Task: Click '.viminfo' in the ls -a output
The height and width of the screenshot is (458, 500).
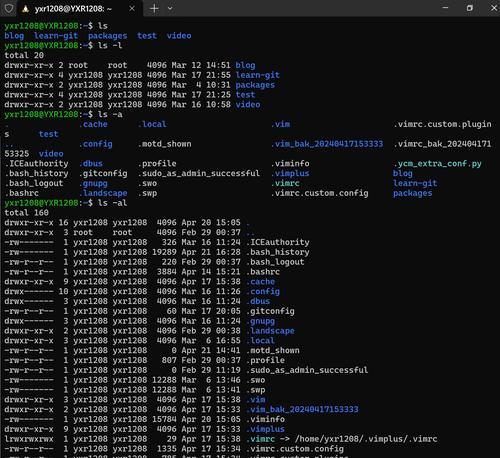Action: pyautogui.click(x=290, y=164)
